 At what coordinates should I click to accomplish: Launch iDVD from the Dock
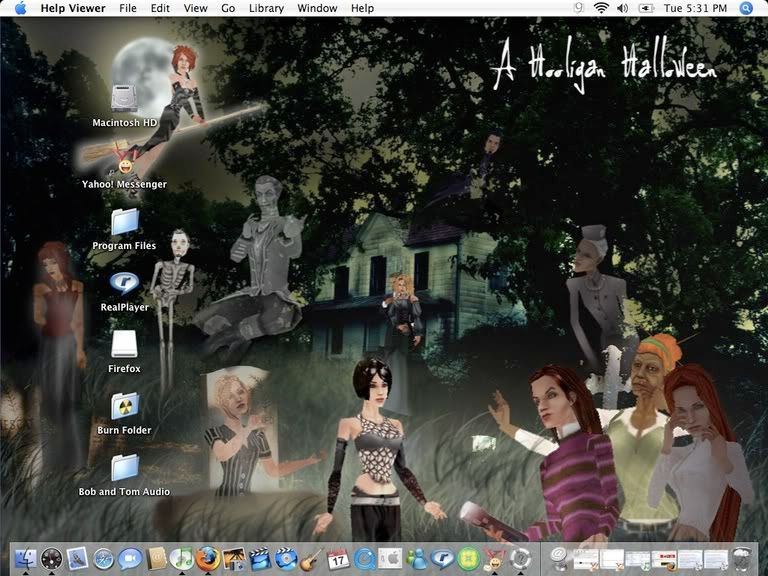(x=286, y=559)
